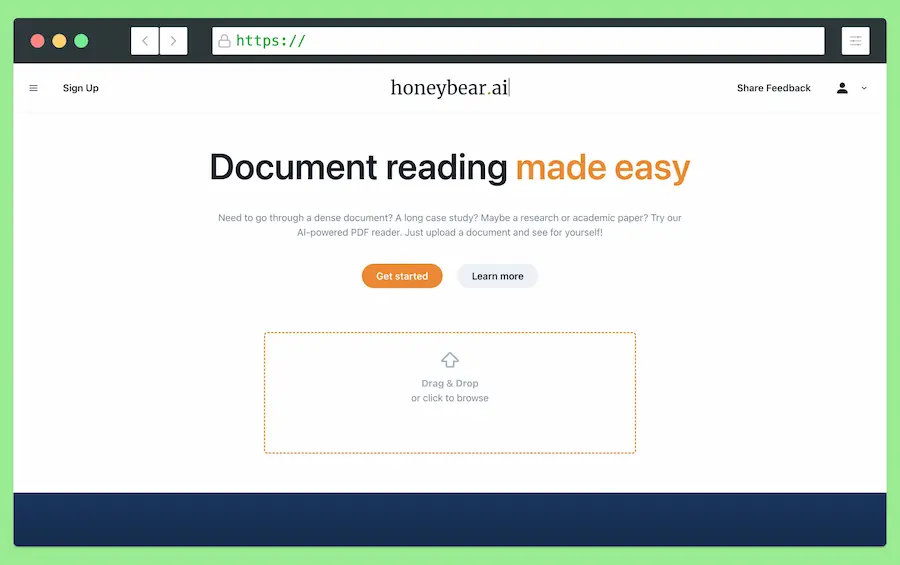Screen dimensions: 900x565
Task: Click the Learn more button
Action: [497, 276]
